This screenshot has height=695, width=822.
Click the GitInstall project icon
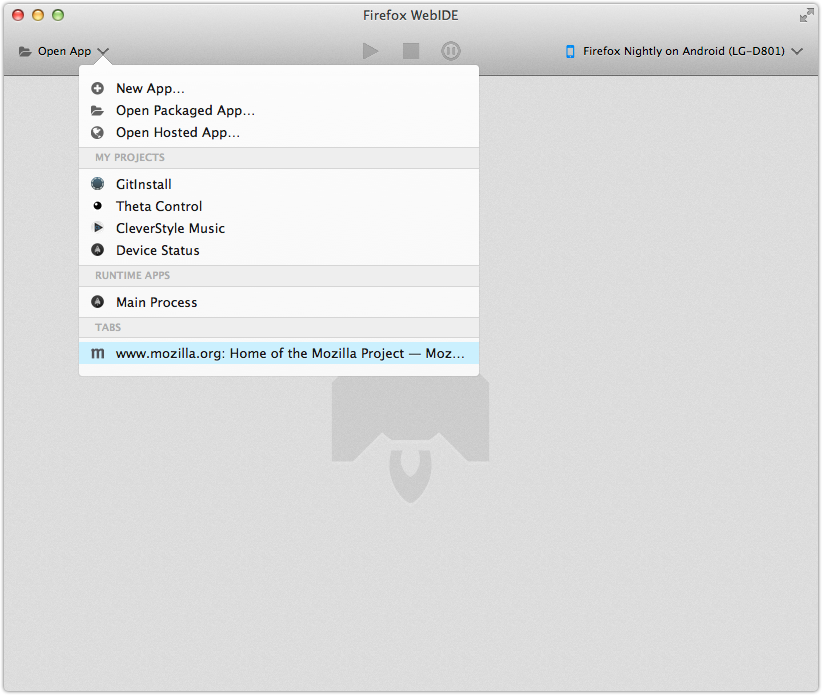point(98,183)
